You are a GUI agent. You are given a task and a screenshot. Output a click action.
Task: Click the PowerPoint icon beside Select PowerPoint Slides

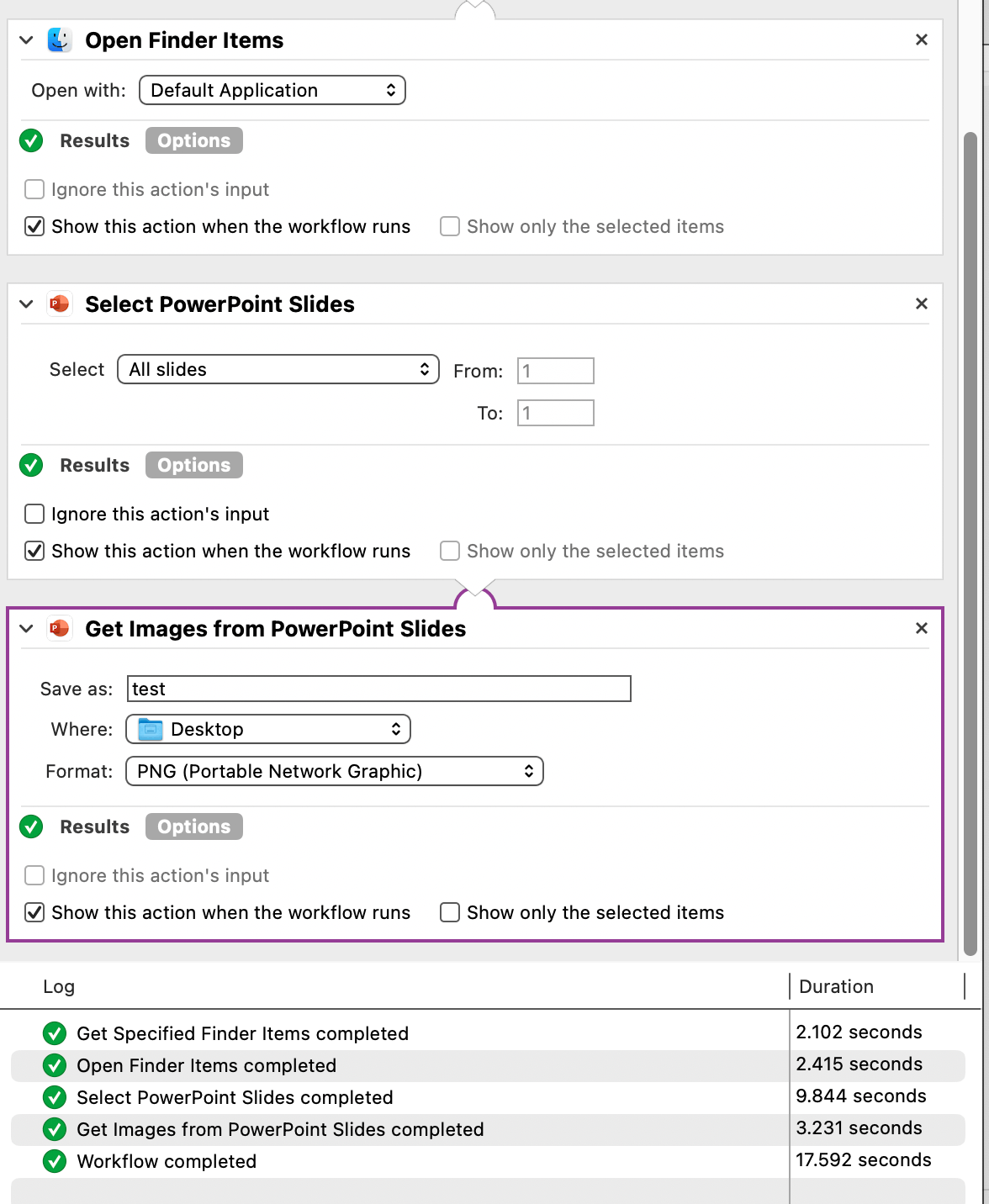tap(60, 304)
